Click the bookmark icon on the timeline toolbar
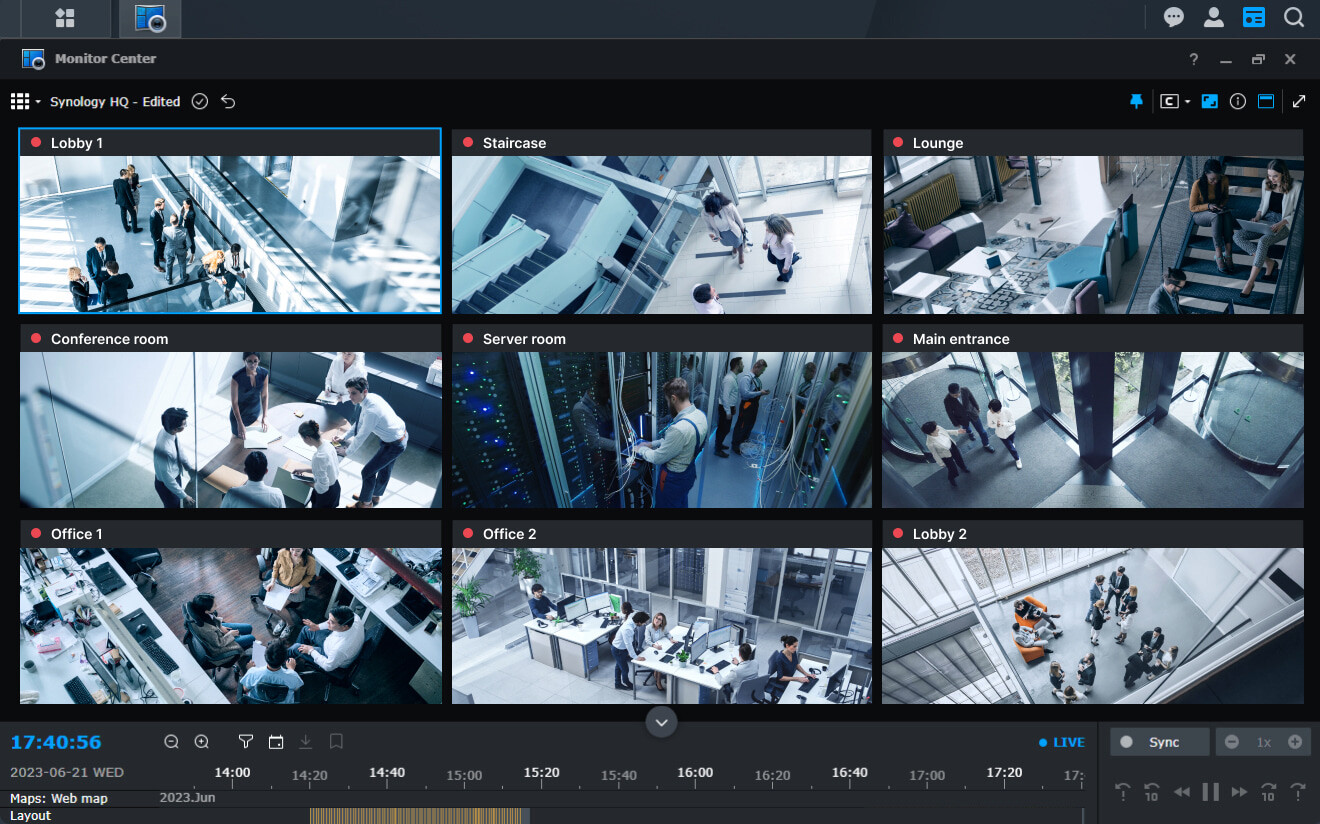This screenshot has height=824, width=1320. 336,741
